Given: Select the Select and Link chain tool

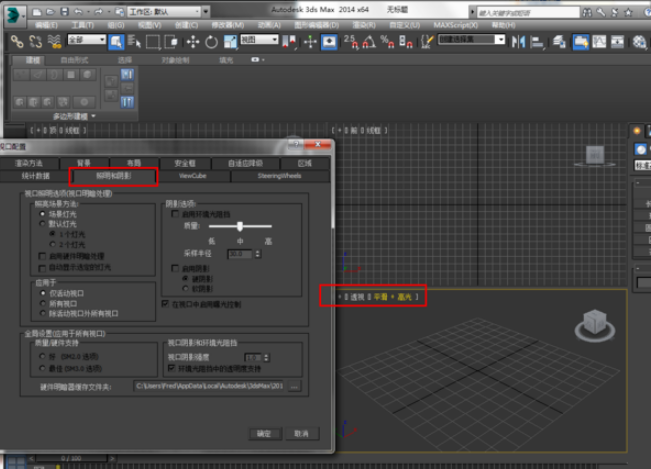Looking at the screenshot, I should click(17, 42).
